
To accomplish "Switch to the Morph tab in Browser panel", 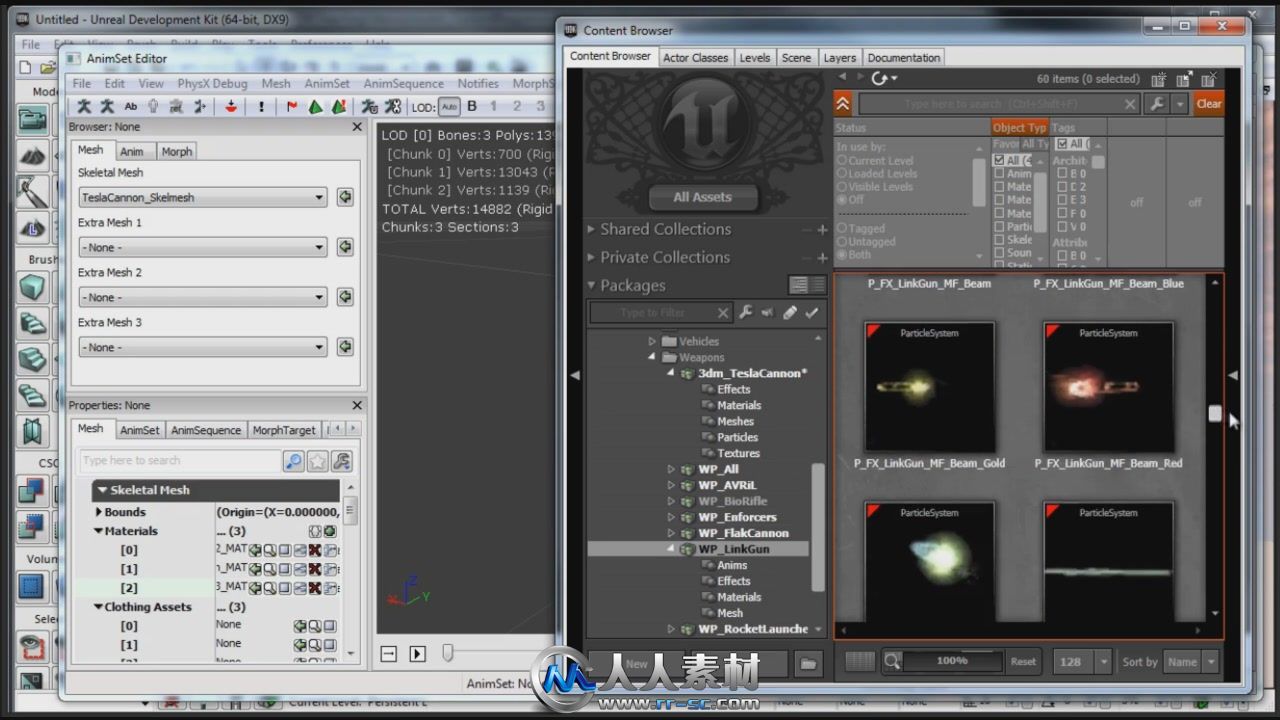I will coord(177,151).
